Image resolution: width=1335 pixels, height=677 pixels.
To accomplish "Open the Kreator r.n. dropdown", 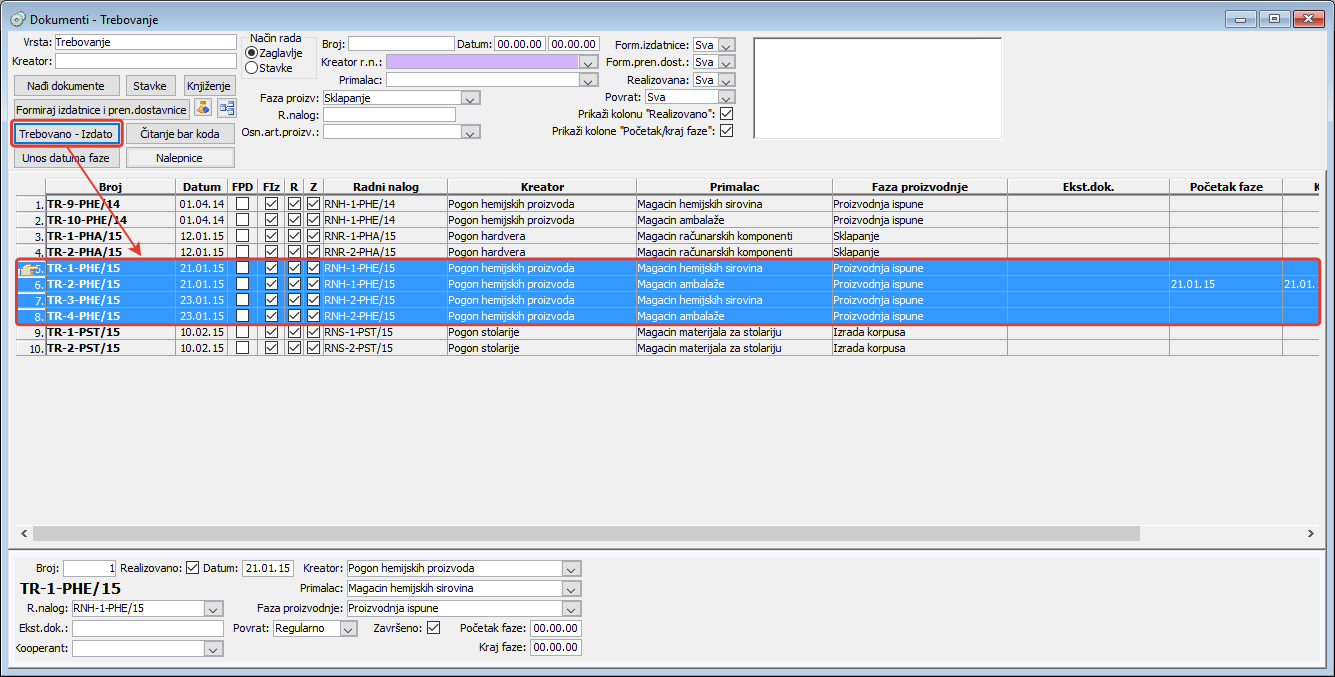I will 589,62.
